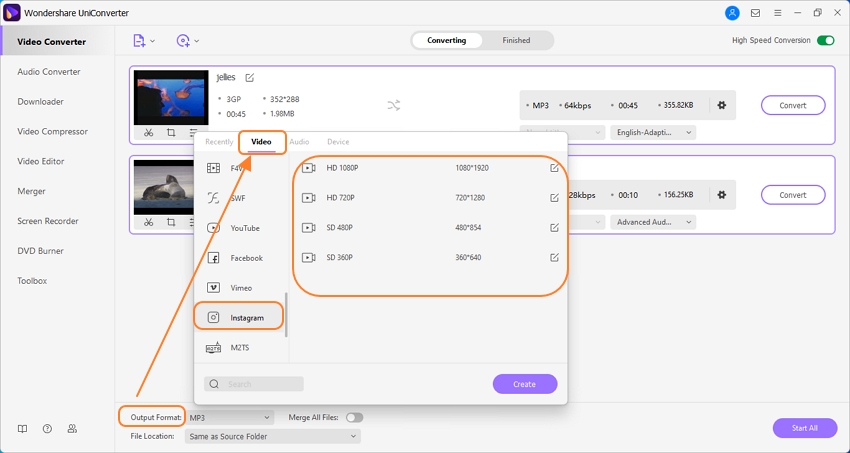Expand the English-Adapti... audio dropdown
850x453 pixels.
click(654, 132)
